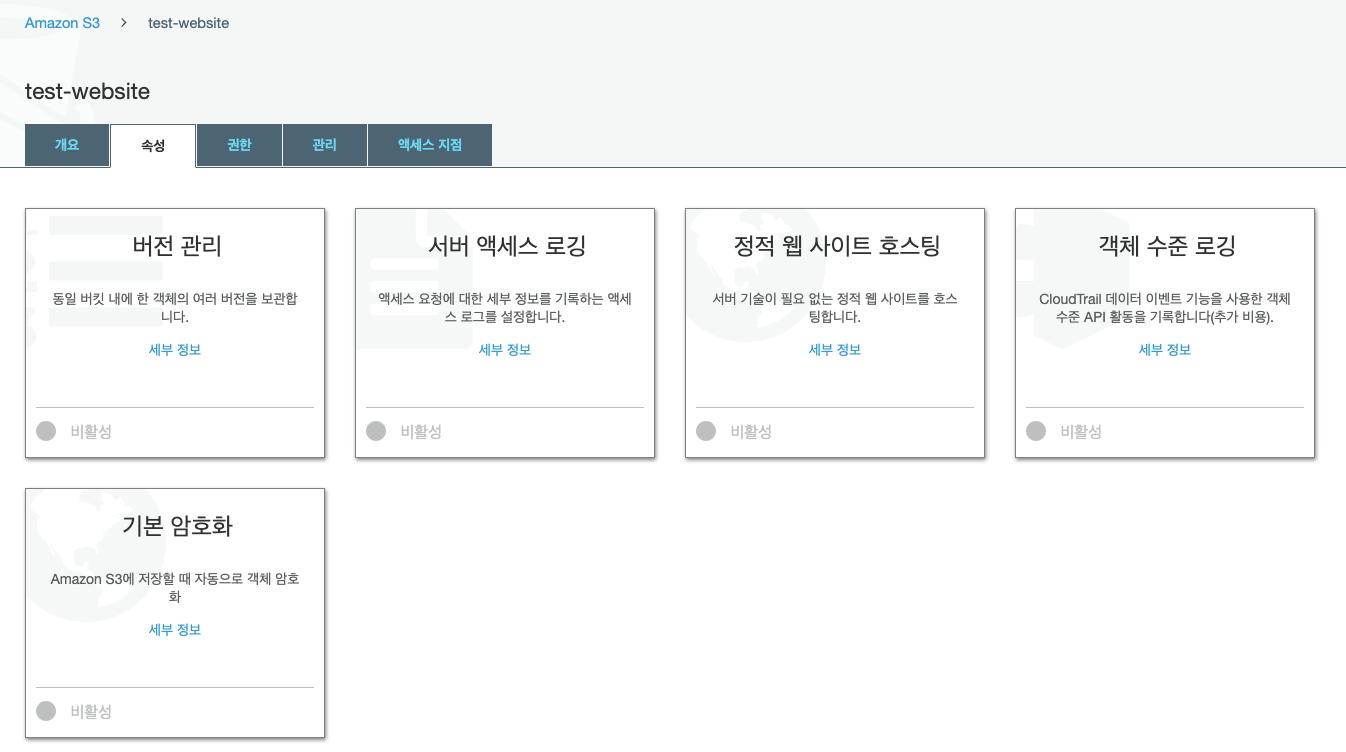
Task: Click the 객체 수준 로깅 card title
Action: tap(1166, 246)
